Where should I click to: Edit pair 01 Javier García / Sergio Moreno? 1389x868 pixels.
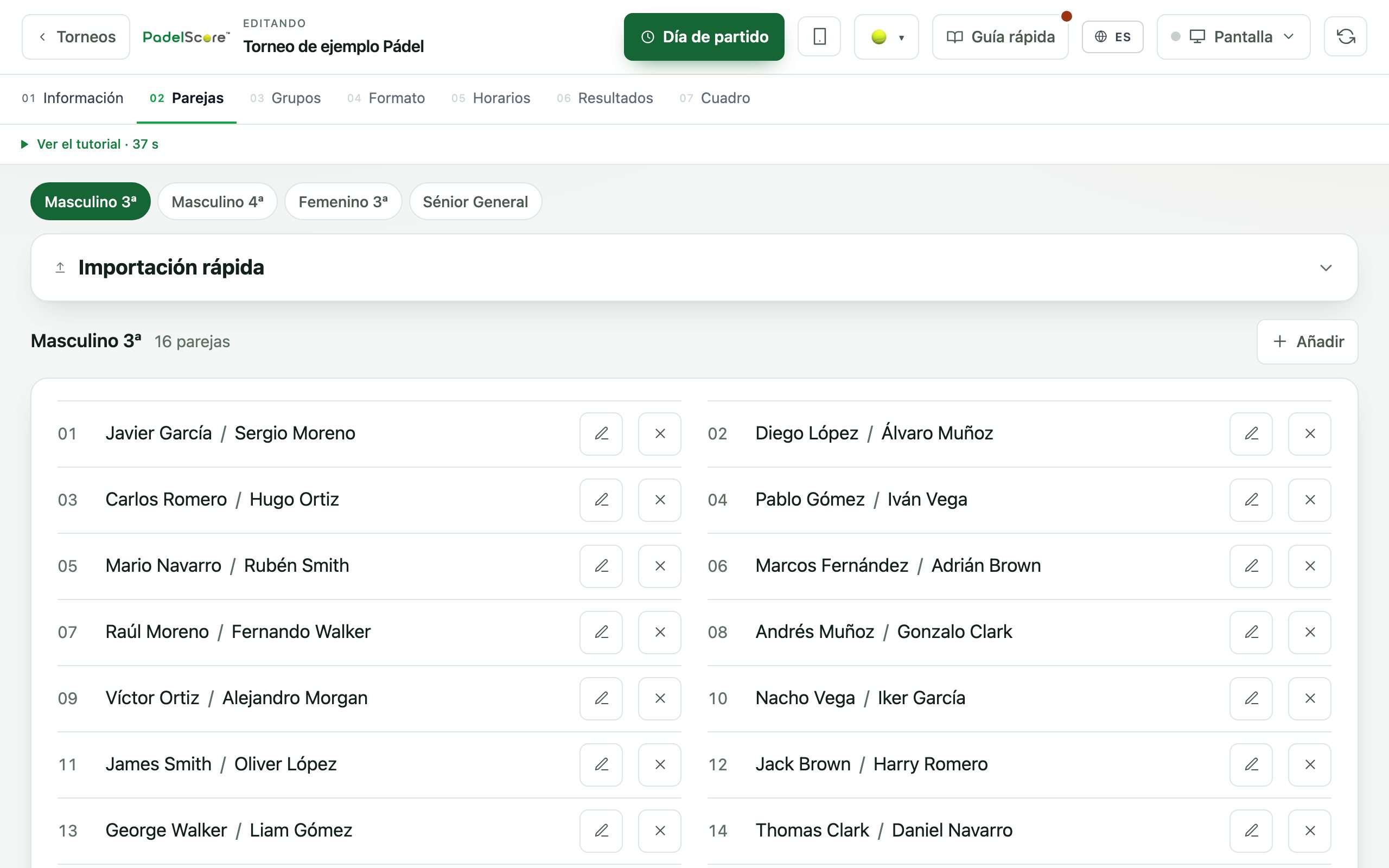pos(601,433)
